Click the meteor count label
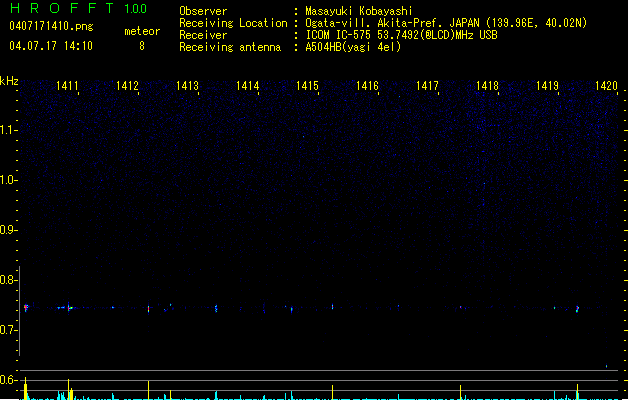This screenshot has height=400, width=629. click(x=142, y=31)
